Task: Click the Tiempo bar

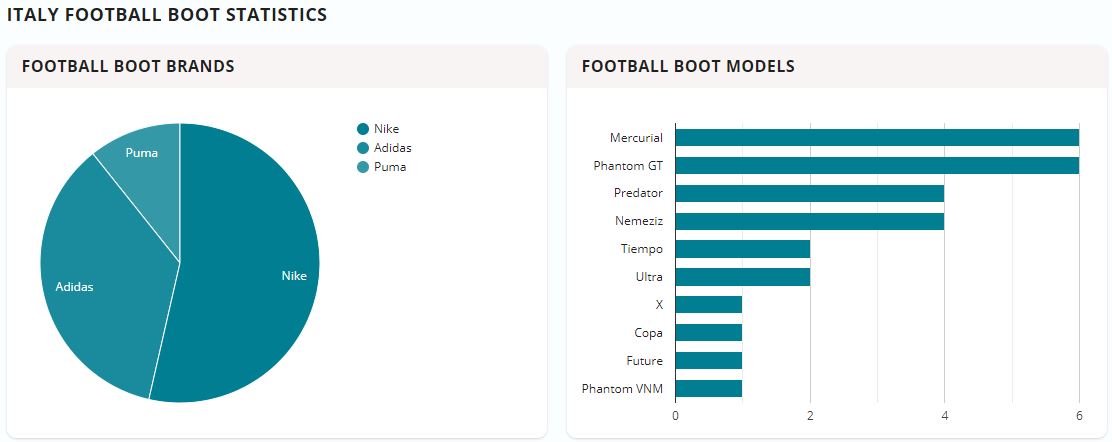Action: click(x=743, y=249)
